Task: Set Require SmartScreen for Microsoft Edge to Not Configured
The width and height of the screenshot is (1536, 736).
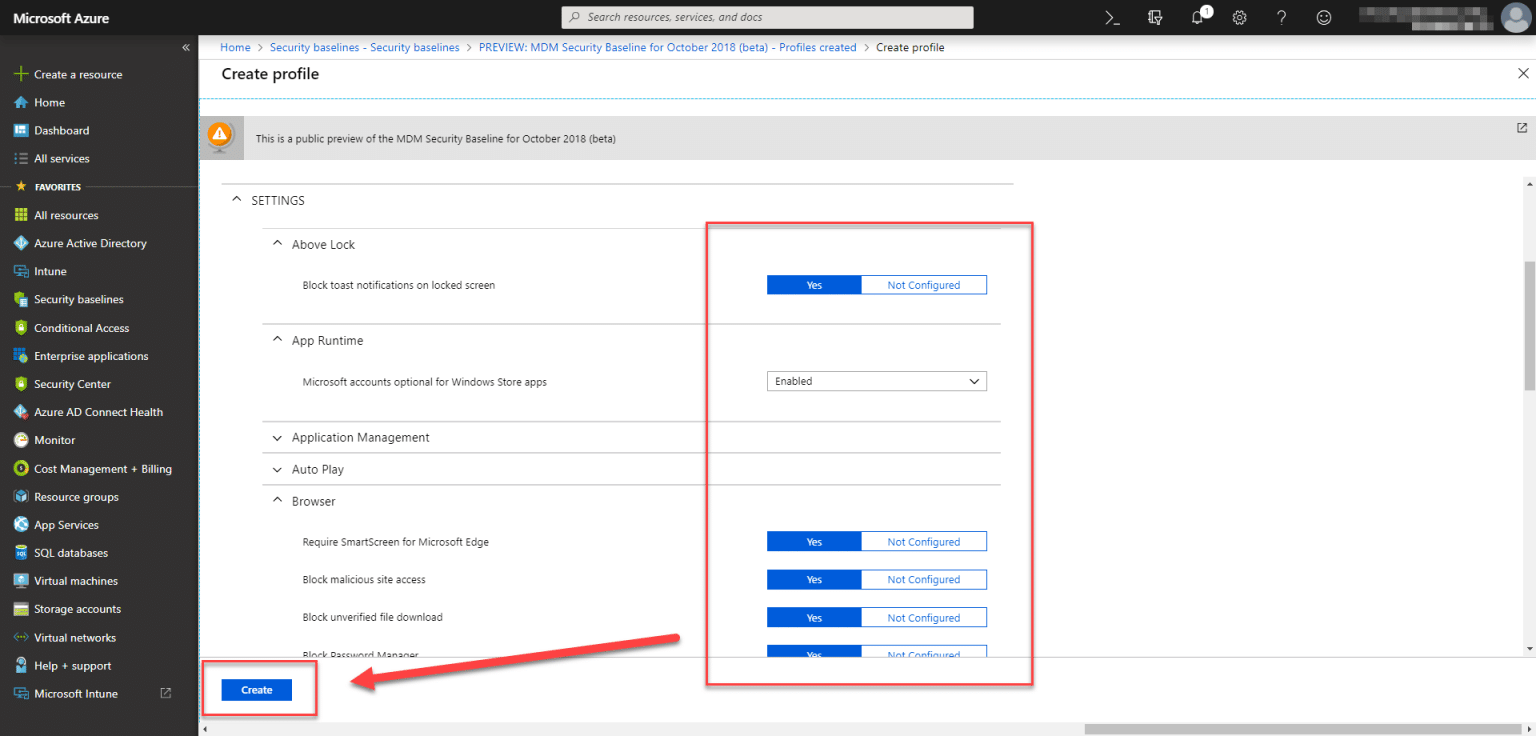Action: pyautogui.click(x=923, y=542)
